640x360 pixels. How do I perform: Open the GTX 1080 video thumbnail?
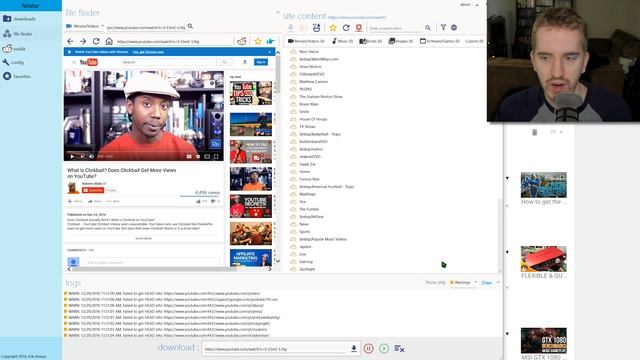point(544,340)
